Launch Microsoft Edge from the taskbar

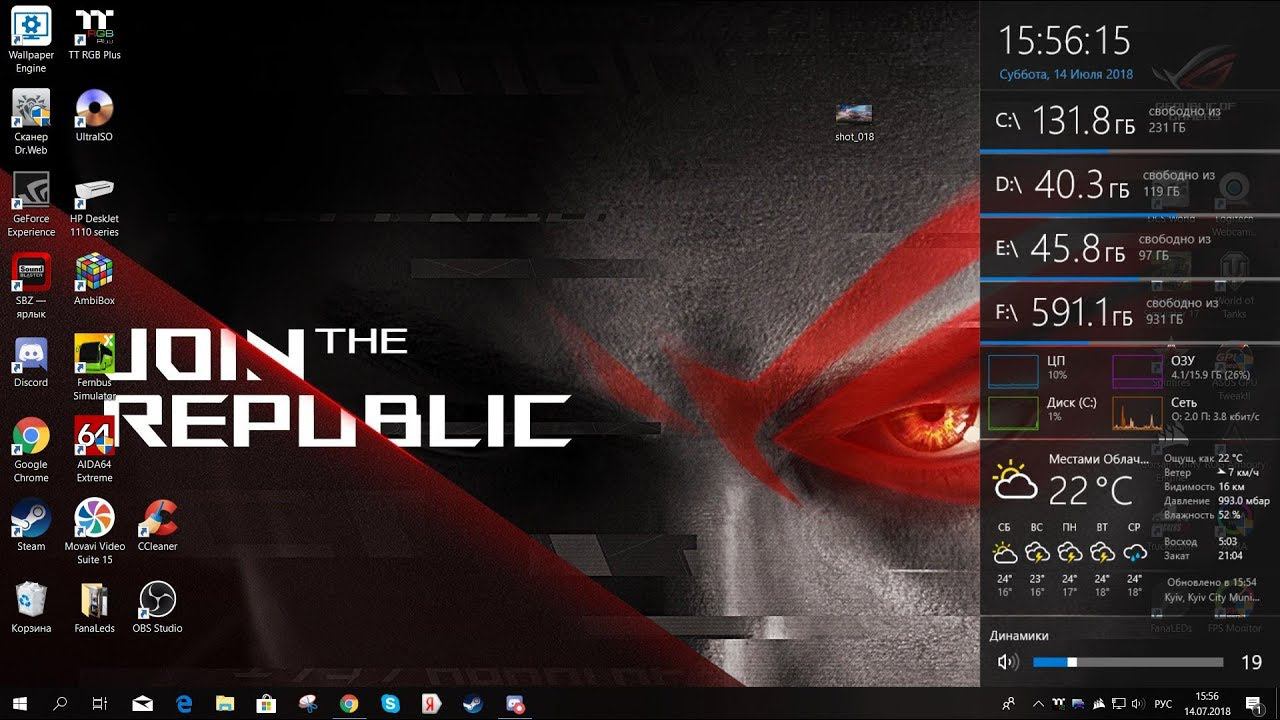(x=184, y=703)
